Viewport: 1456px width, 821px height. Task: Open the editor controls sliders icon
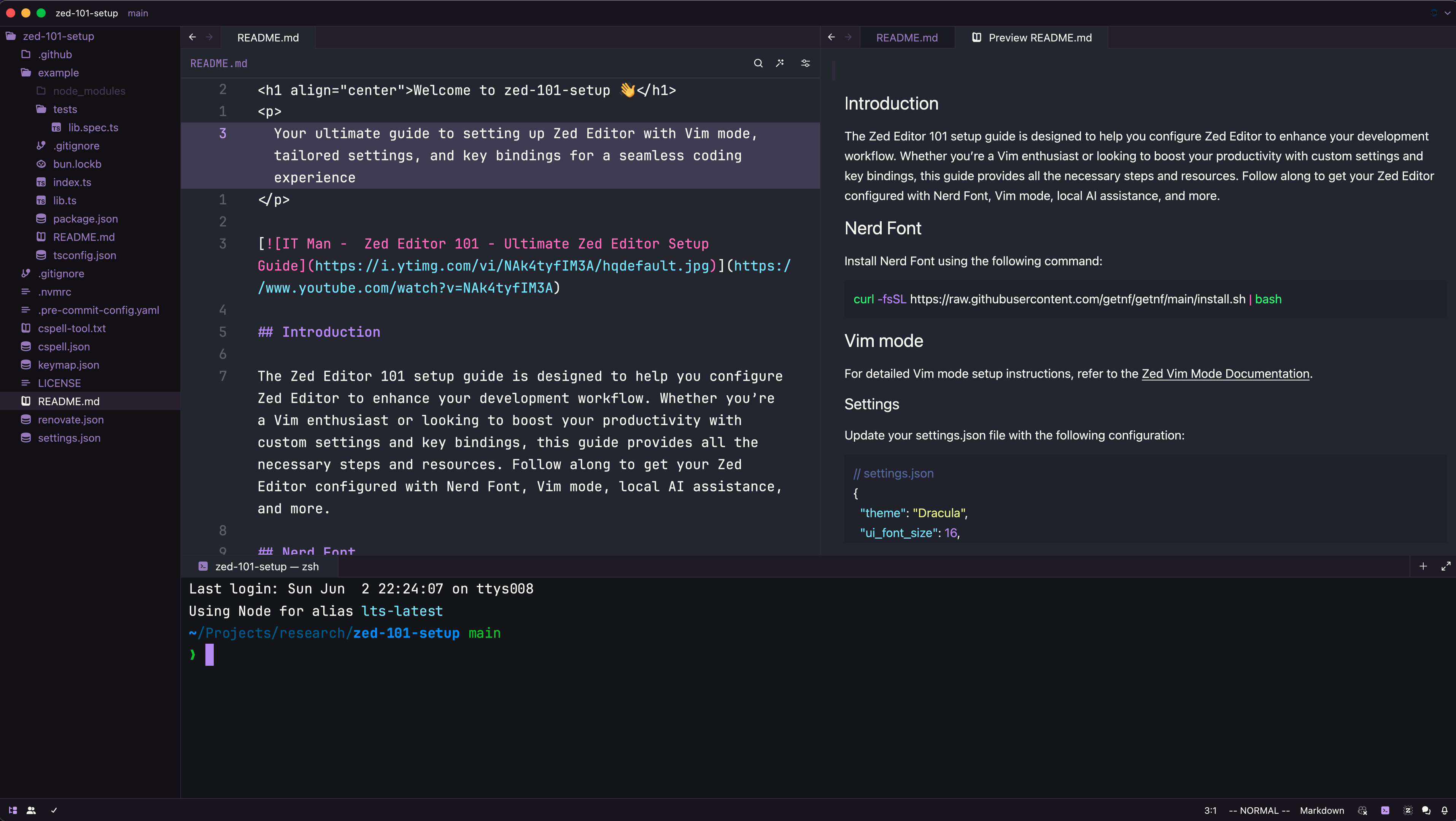tap(806, 63)
